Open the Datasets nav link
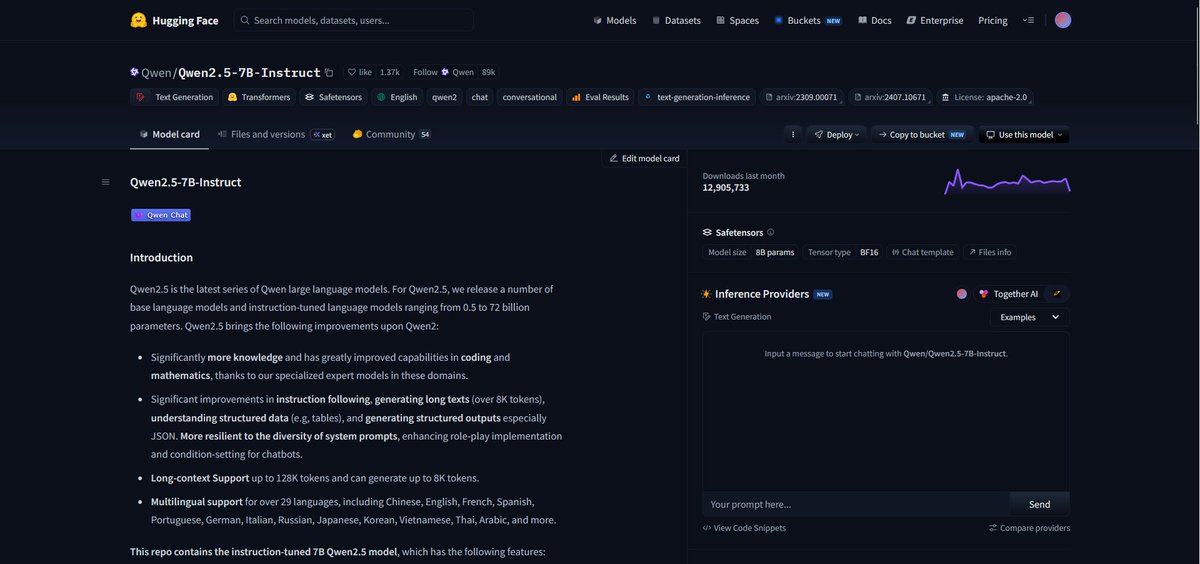Screen dimensions: 1200x564 (x=676, y=20)
